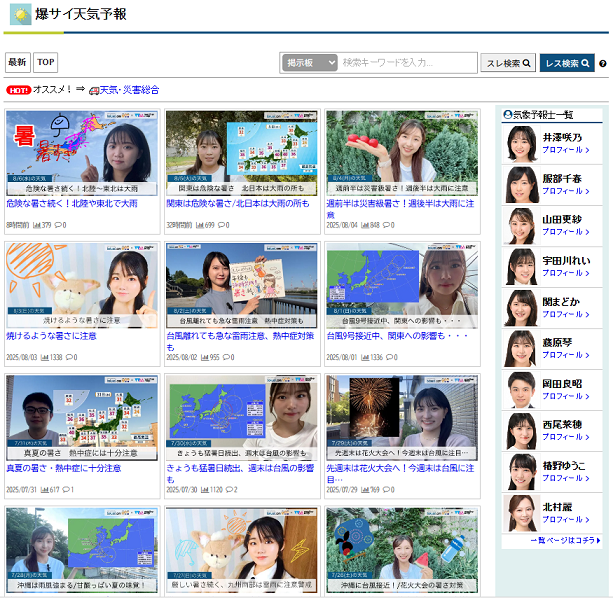Viewport: 613px width, 598px height.
Task: Click the help question mark icon
Action: 603,63
